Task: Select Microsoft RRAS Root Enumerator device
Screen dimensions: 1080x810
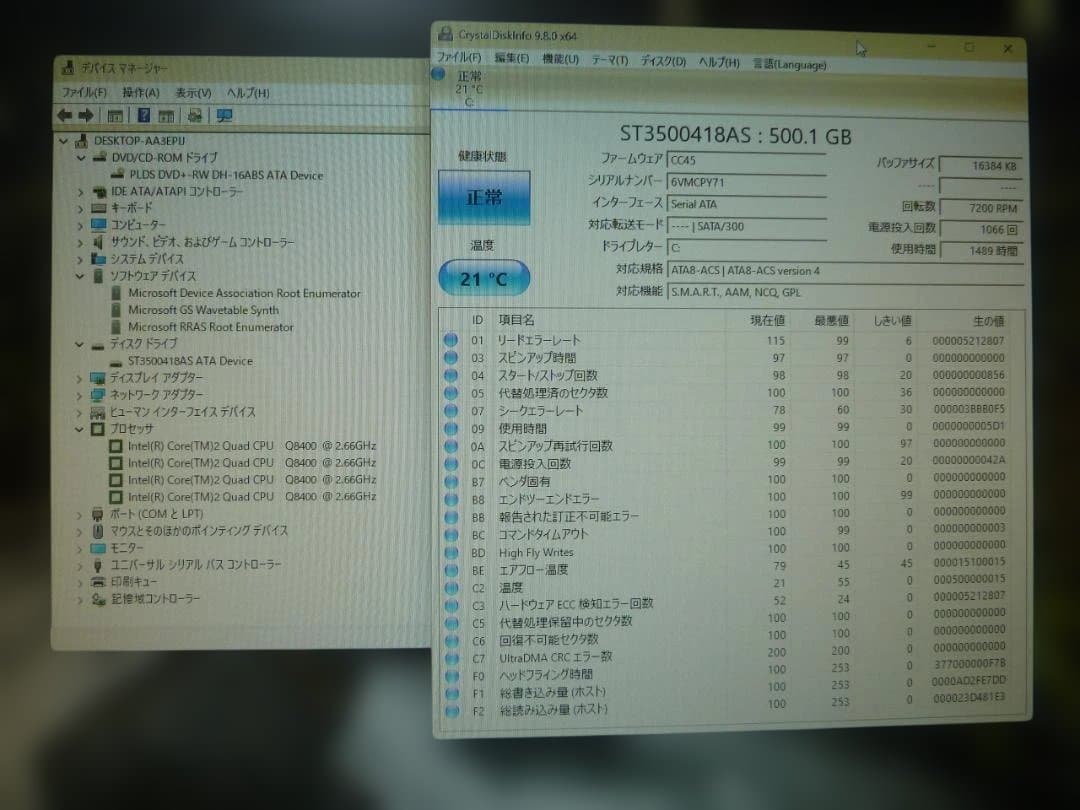Action: [211, 327]
